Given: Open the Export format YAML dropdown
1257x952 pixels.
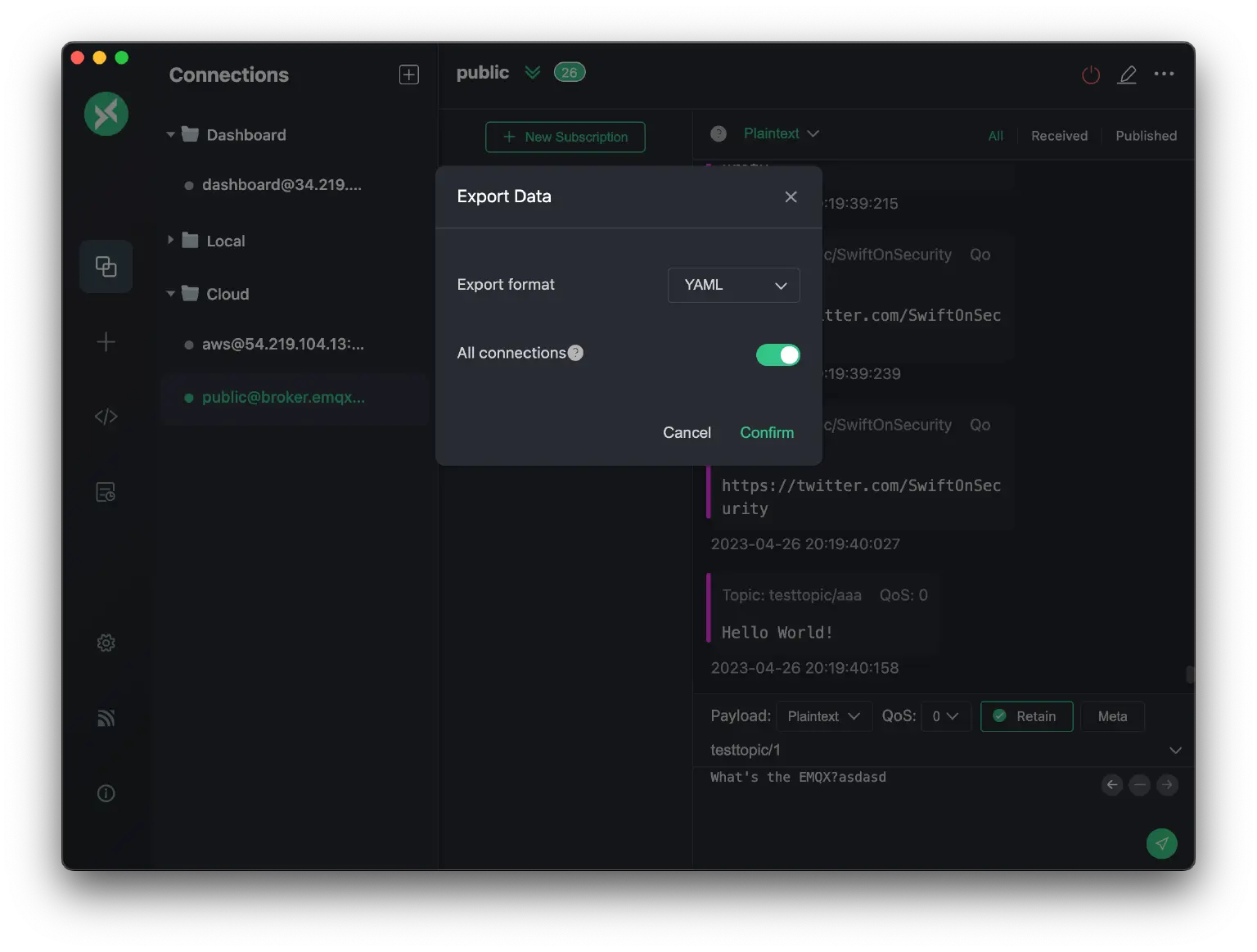Looking at the screenshot, I should (x=732, y=285).
